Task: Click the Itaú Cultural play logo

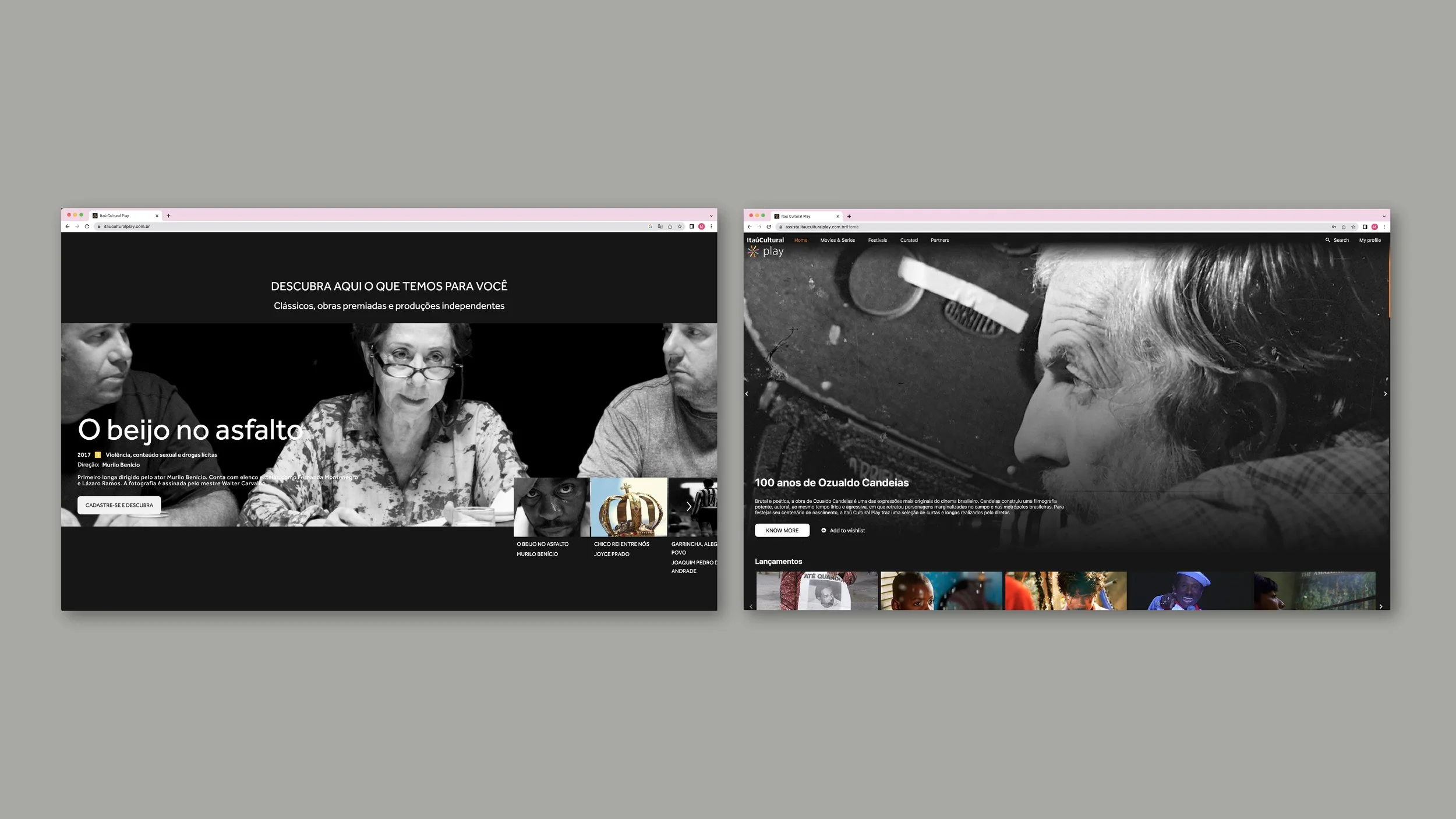Action: pyautogui.click(x=765, y=247)
